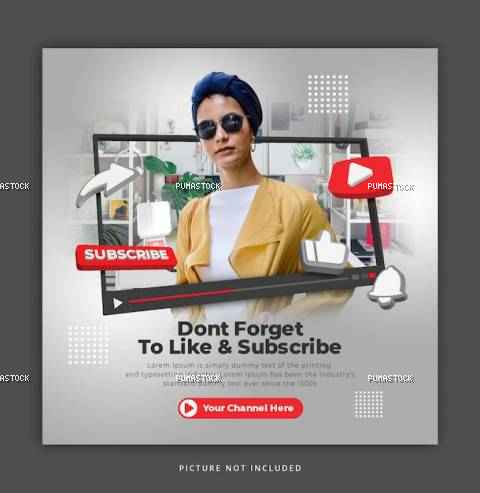Click the play triangle on the video bar
The image size is (480, 493).
[x=117, y=303]
